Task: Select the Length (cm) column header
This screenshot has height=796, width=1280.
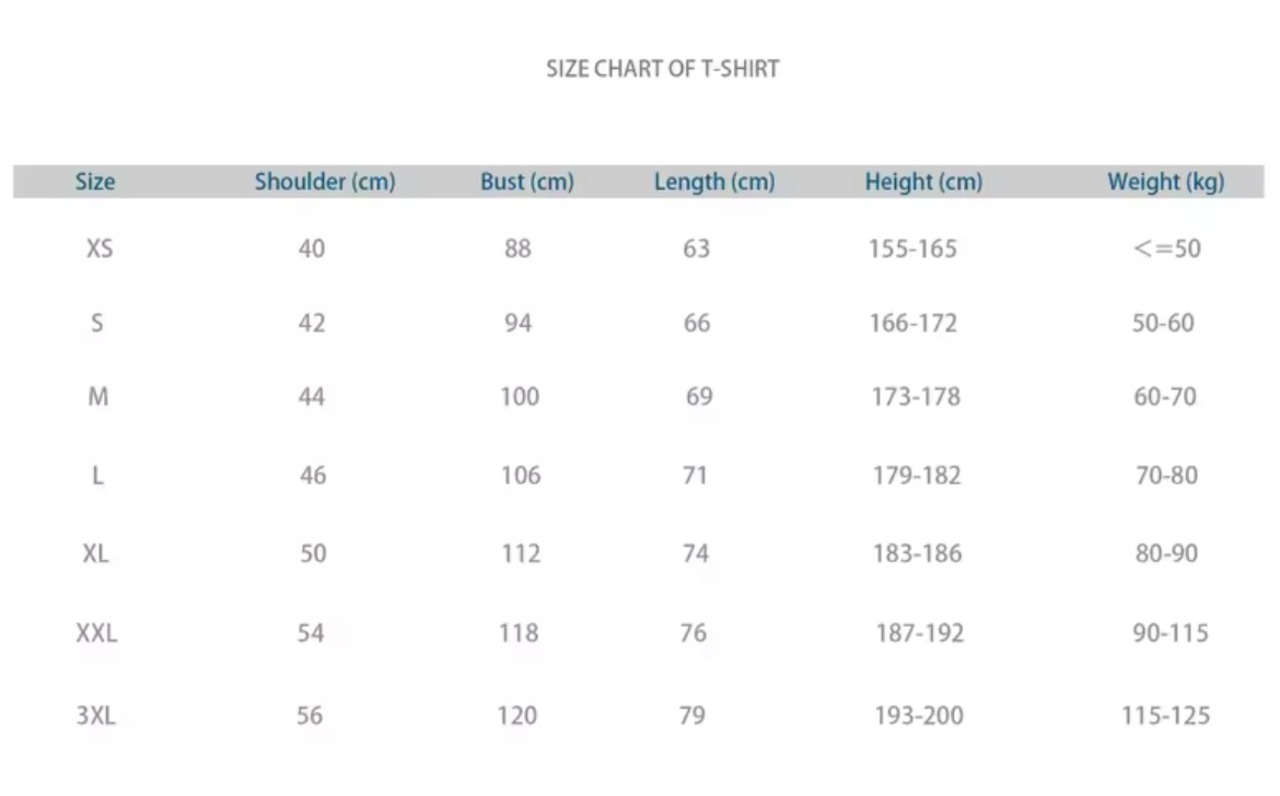Action: (714, 182)
